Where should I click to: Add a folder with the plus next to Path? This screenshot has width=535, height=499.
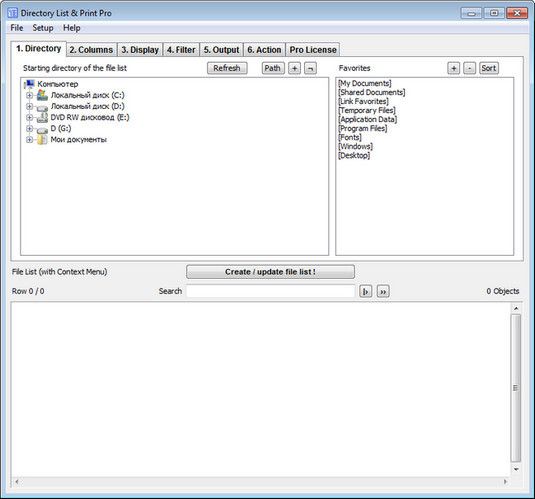[x=294, y=68]
